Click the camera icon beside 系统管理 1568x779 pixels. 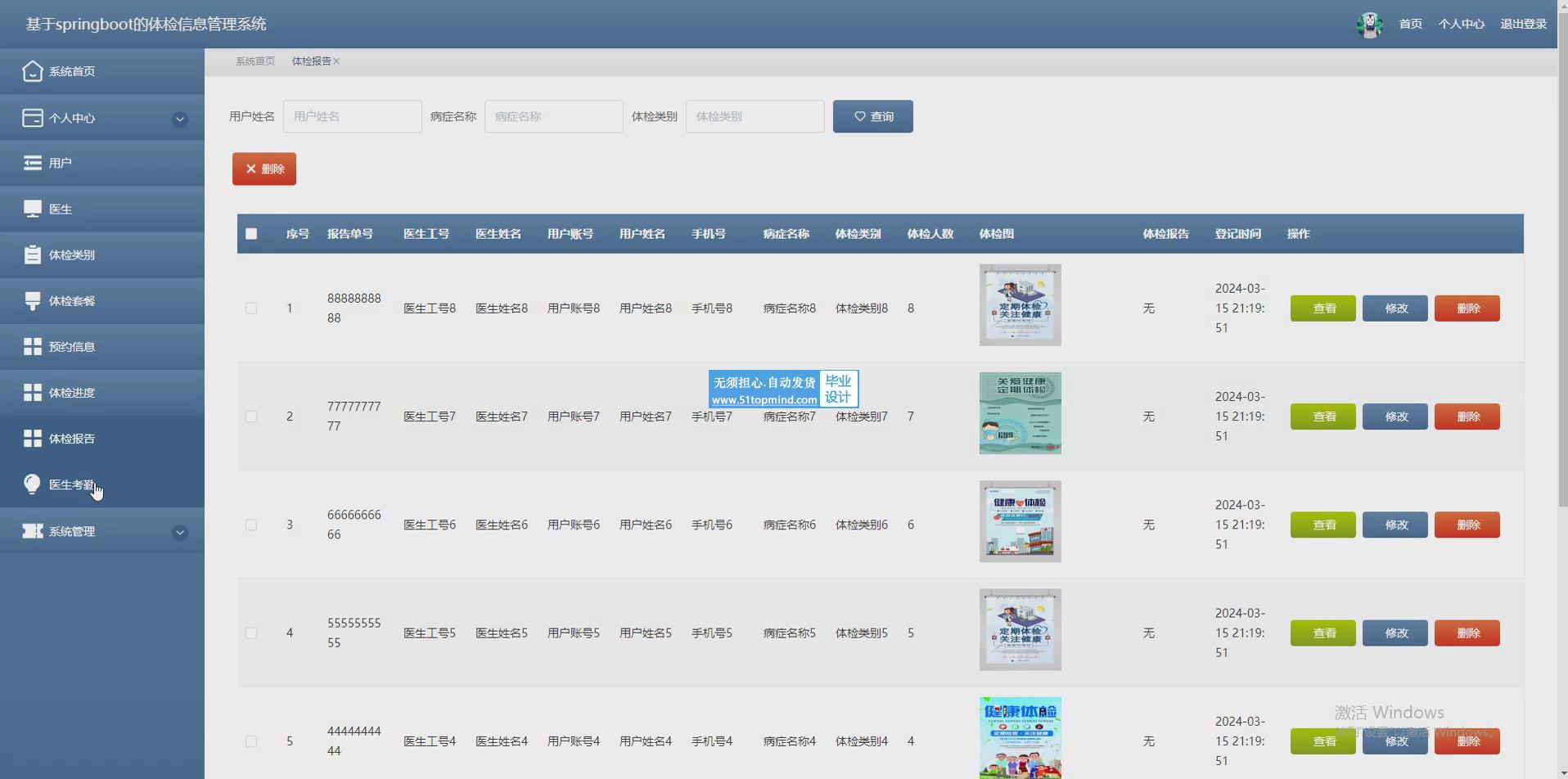33,531
